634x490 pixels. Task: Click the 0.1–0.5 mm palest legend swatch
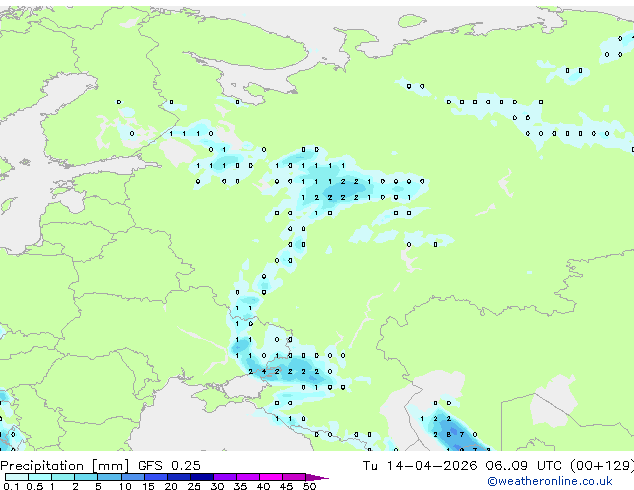tap(17, 477)
